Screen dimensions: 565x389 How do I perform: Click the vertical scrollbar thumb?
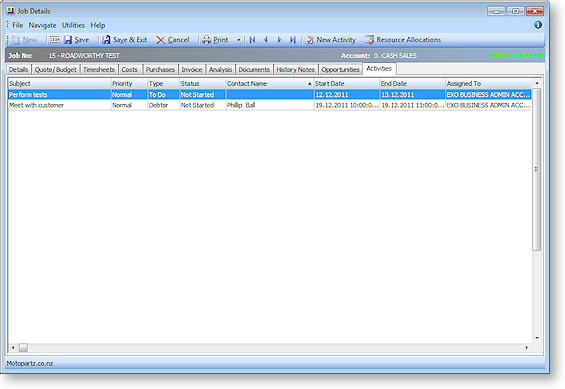537,169
